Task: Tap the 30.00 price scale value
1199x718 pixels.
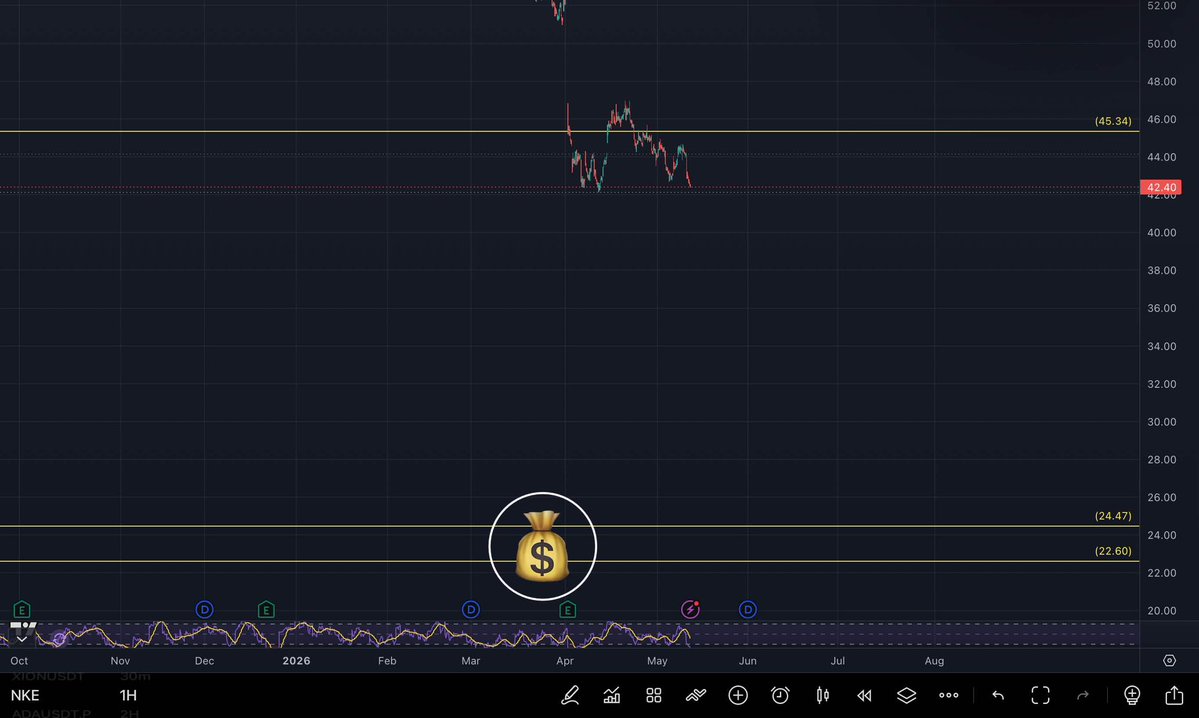Action: (1162, 422)
